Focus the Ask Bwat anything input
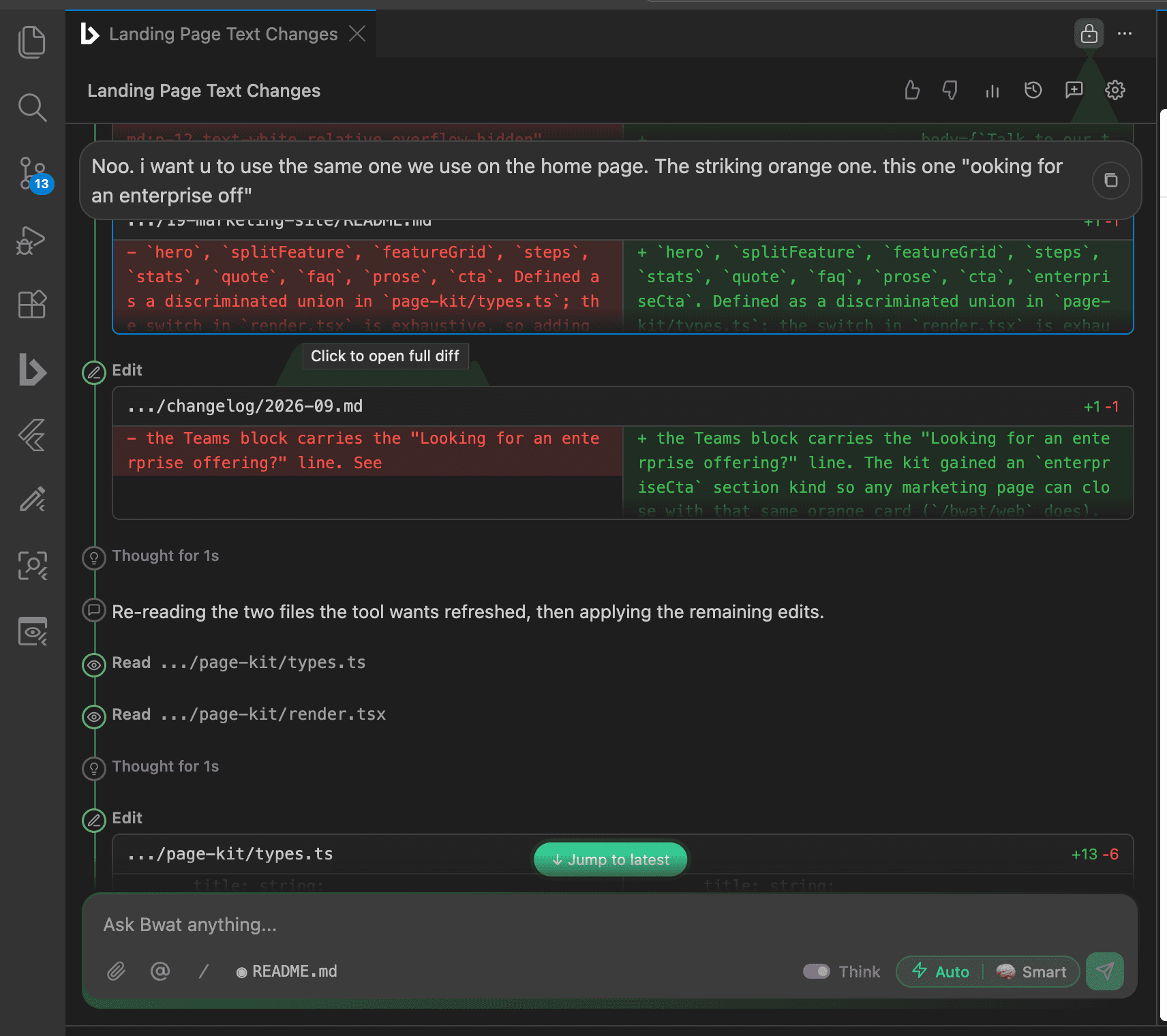1167x1036 pixels. (x=609, y=924)
